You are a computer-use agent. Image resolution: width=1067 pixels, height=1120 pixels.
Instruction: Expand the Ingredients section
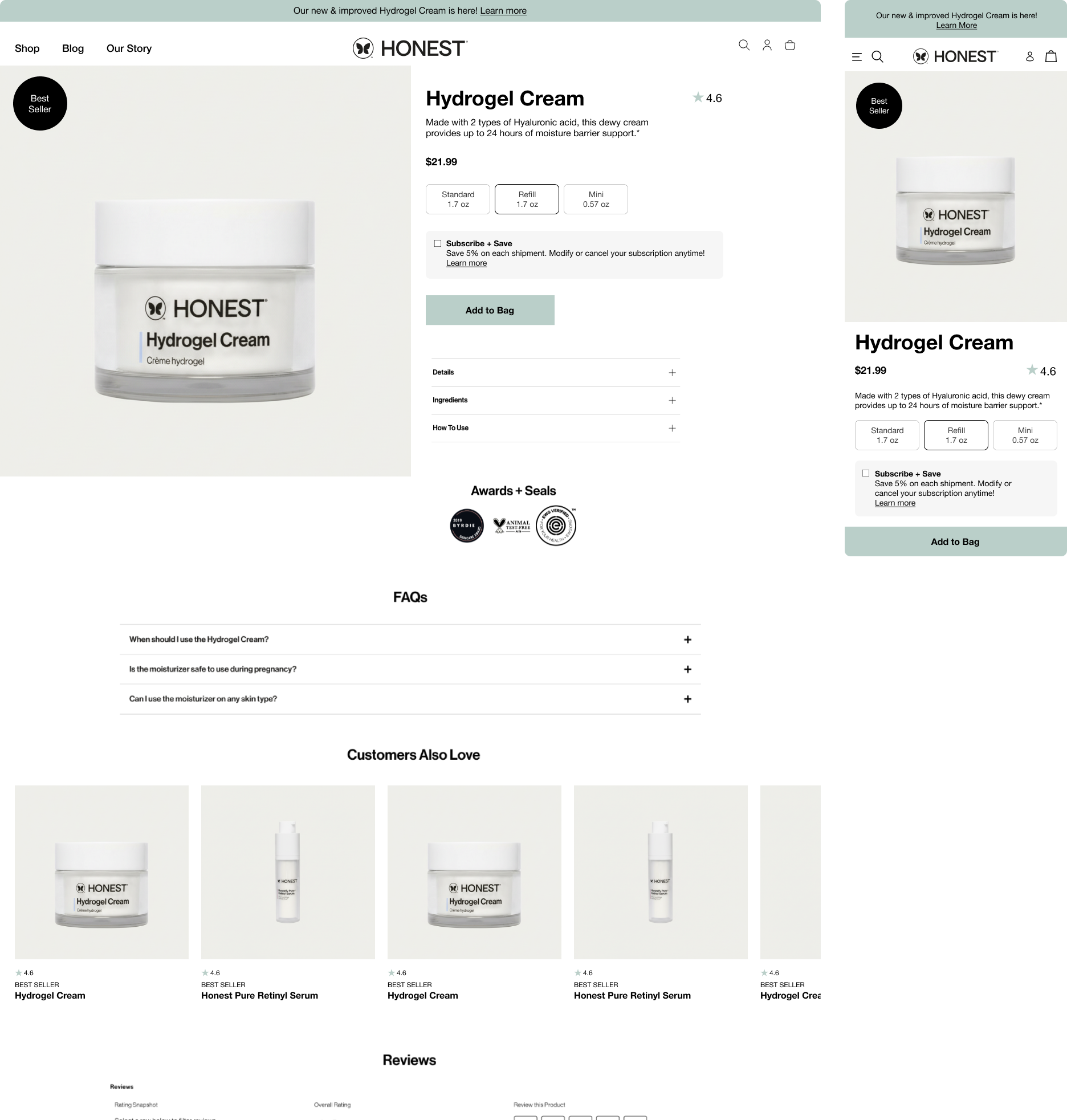[x=556, y=400]
